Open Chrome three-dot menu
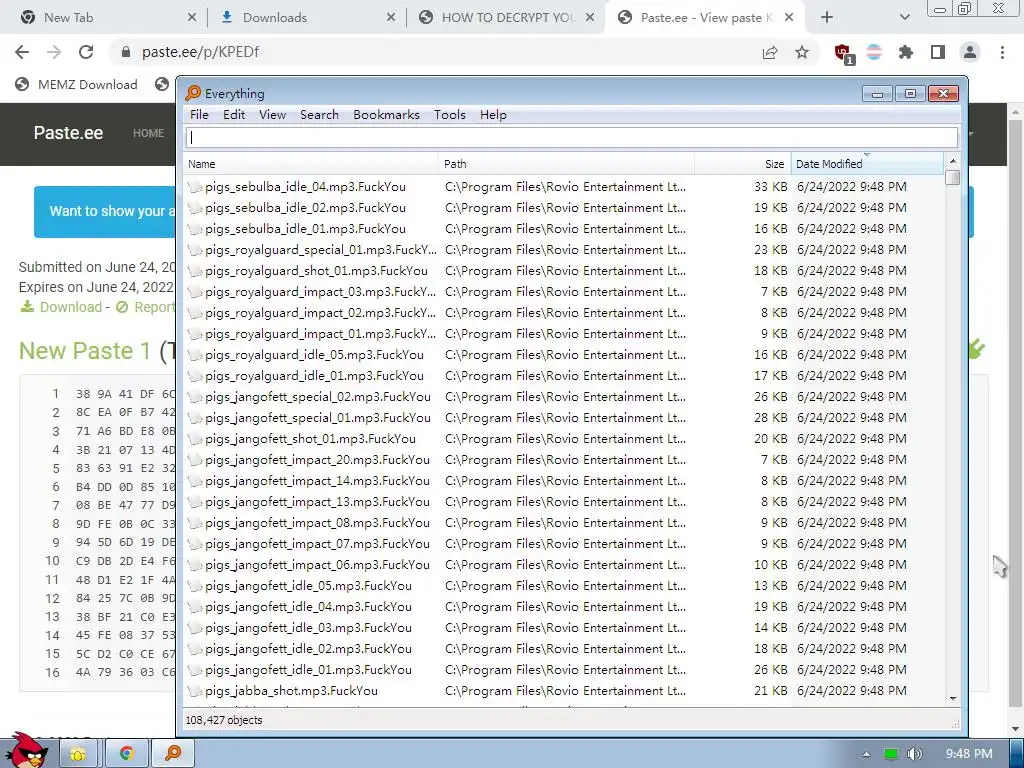The width and height of the screenshot is (1024, 768). pyautogui.click(x=1002, y=52)
